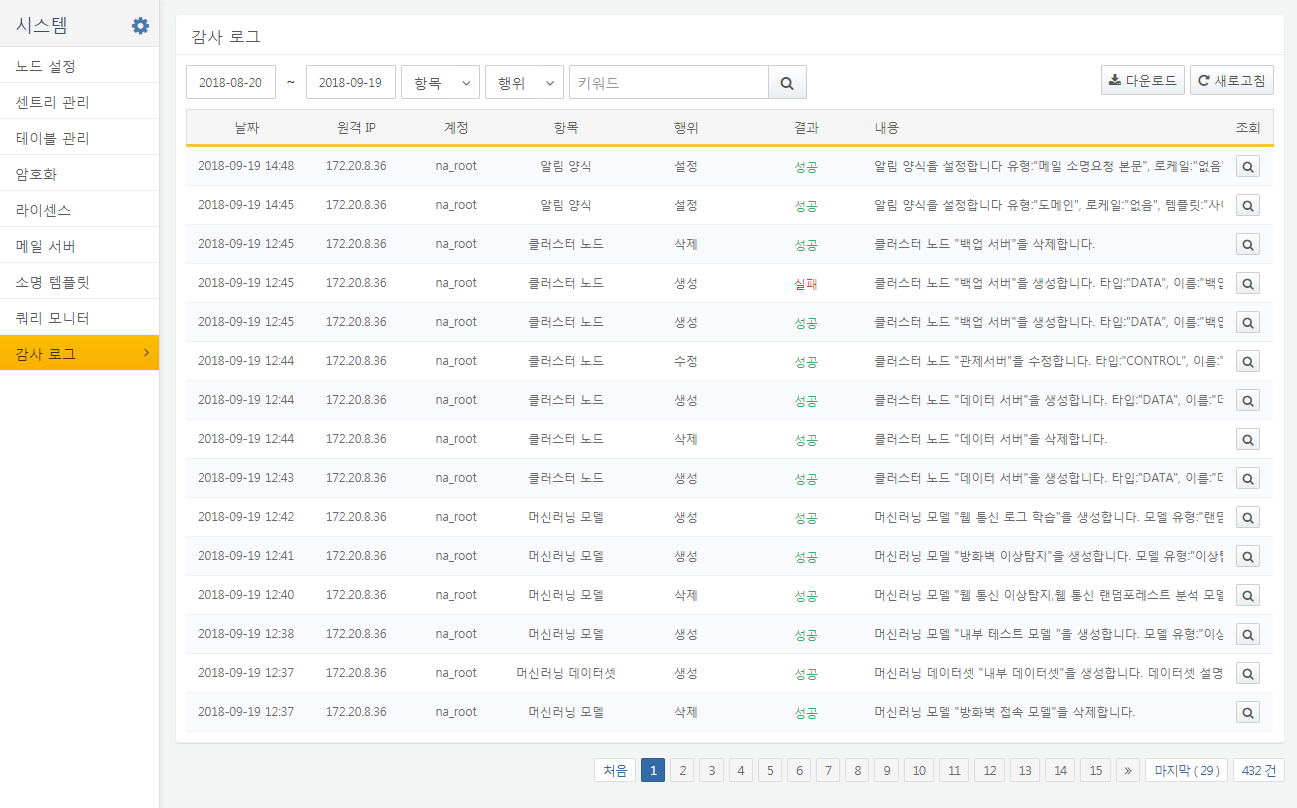Open lookup icon for 12:40 머신러닝 모델 삭제 row
The height and width of the screenshot is (808, 1297).
click(1248, 595)
